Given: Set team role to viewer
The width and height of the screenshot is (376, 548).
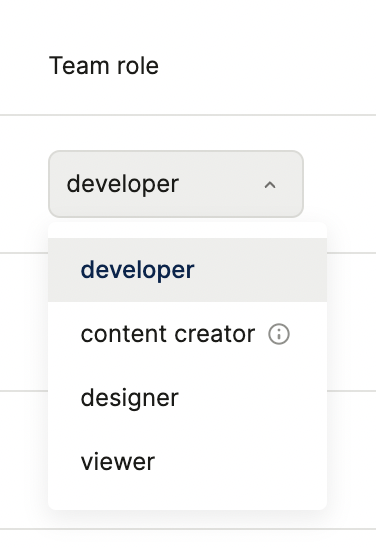Looking at the screenshot, I should click(187, 462).
